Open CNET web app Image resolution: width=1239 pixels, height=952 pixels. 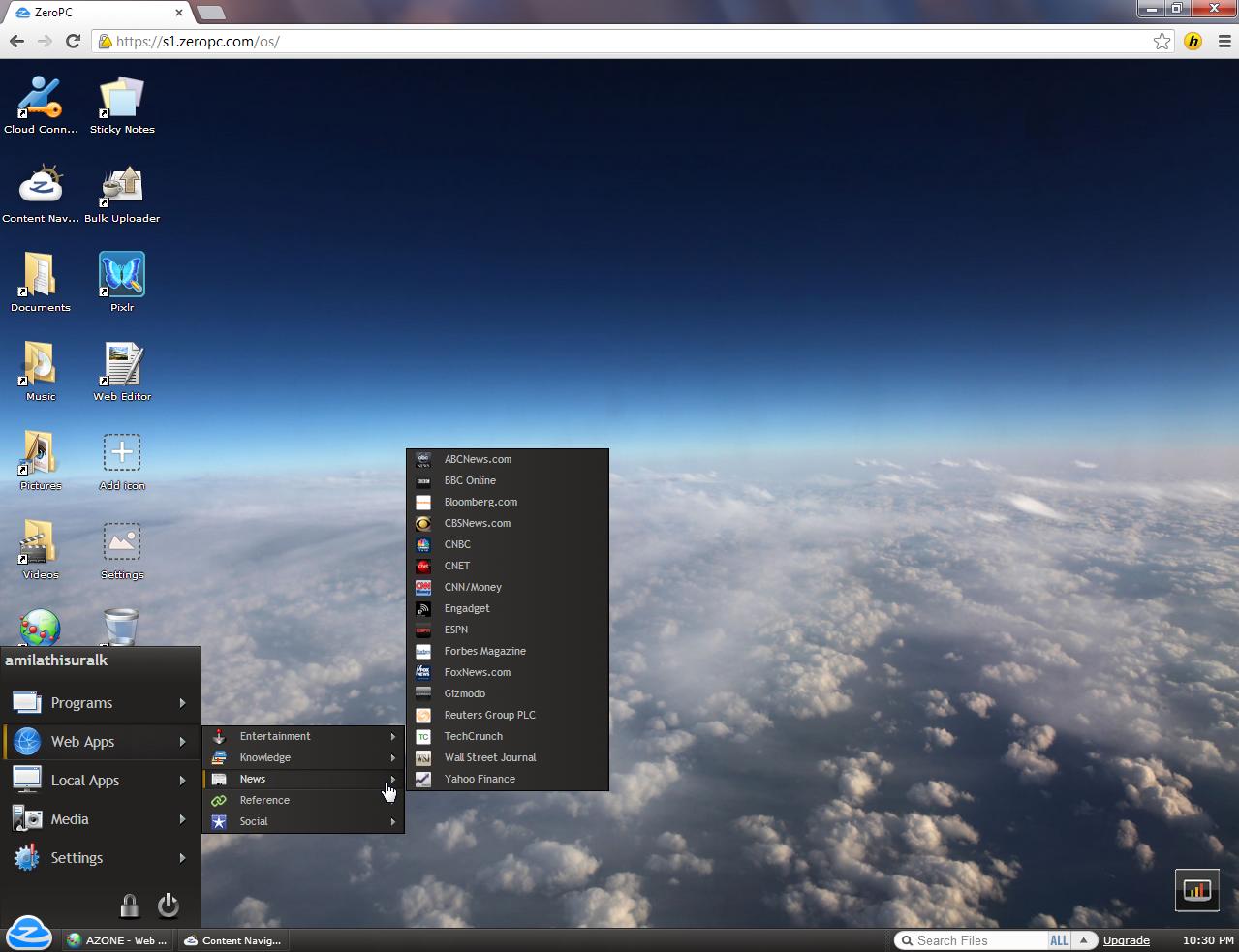tap(508, 566)
